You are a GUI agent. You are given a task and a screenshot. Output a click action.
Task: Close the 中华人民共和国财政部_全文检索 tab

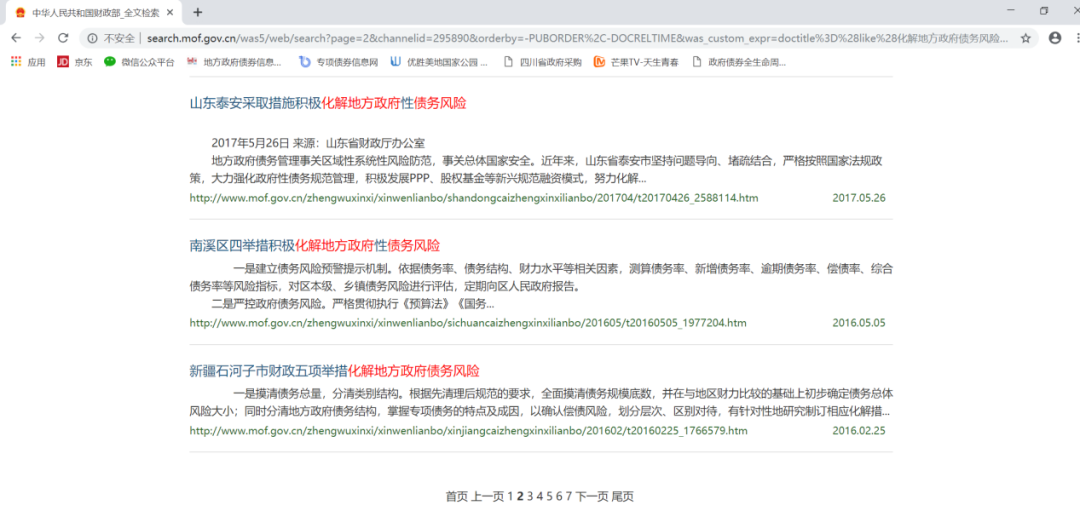coord(170,12)
